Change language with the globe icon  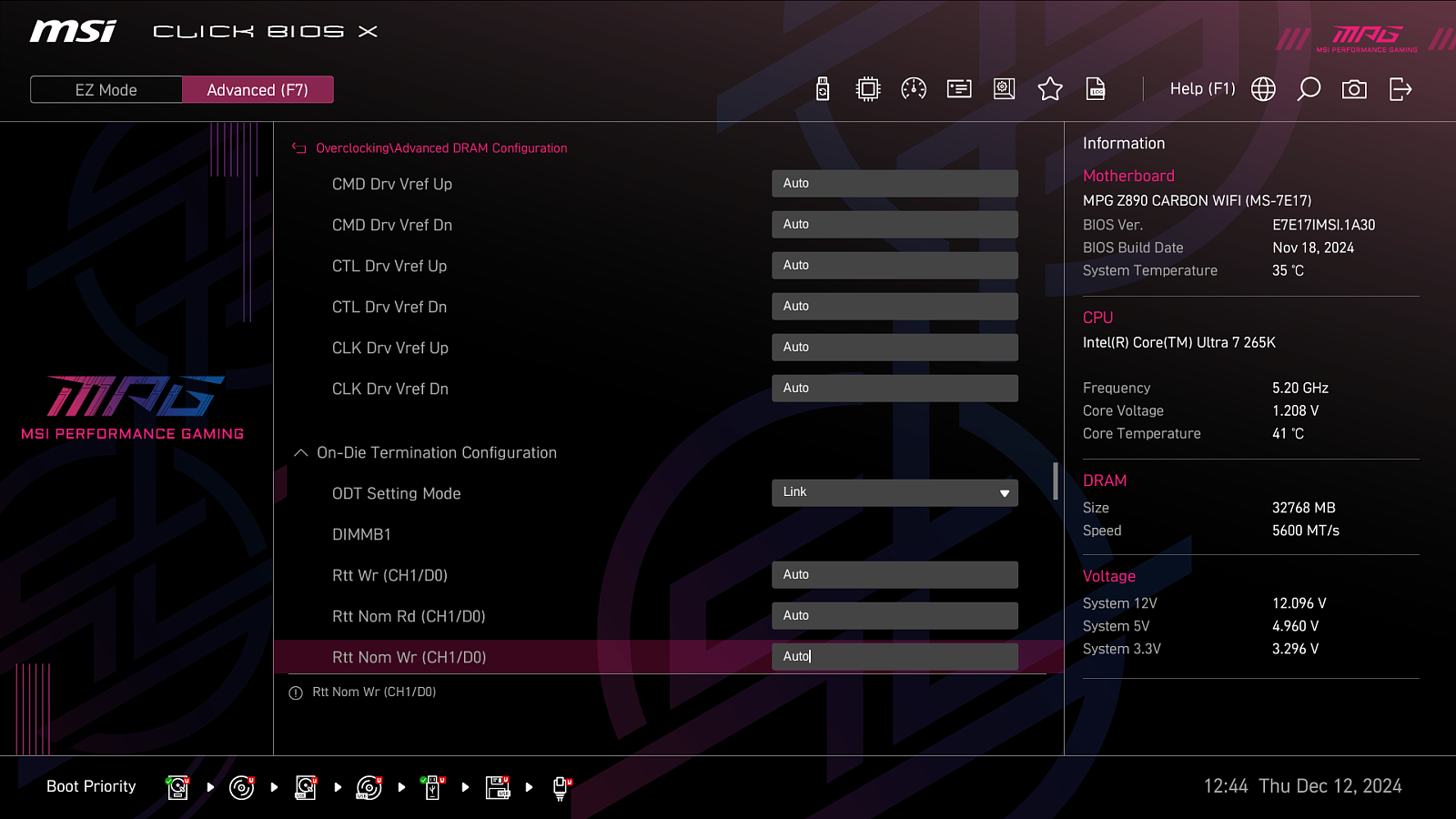pyautogui.click(x=1263, y=89)
